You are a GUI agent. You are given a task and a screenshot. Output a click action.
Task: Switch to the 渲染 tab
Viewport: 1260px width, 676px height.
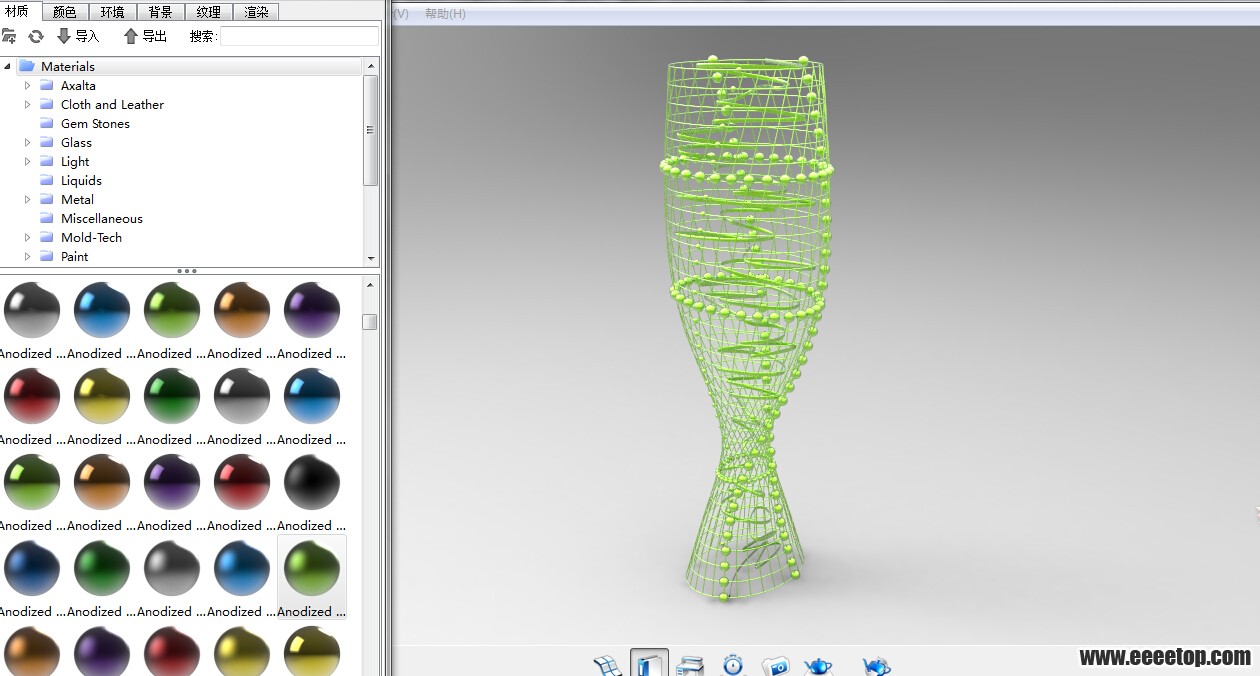click(256, 12)
